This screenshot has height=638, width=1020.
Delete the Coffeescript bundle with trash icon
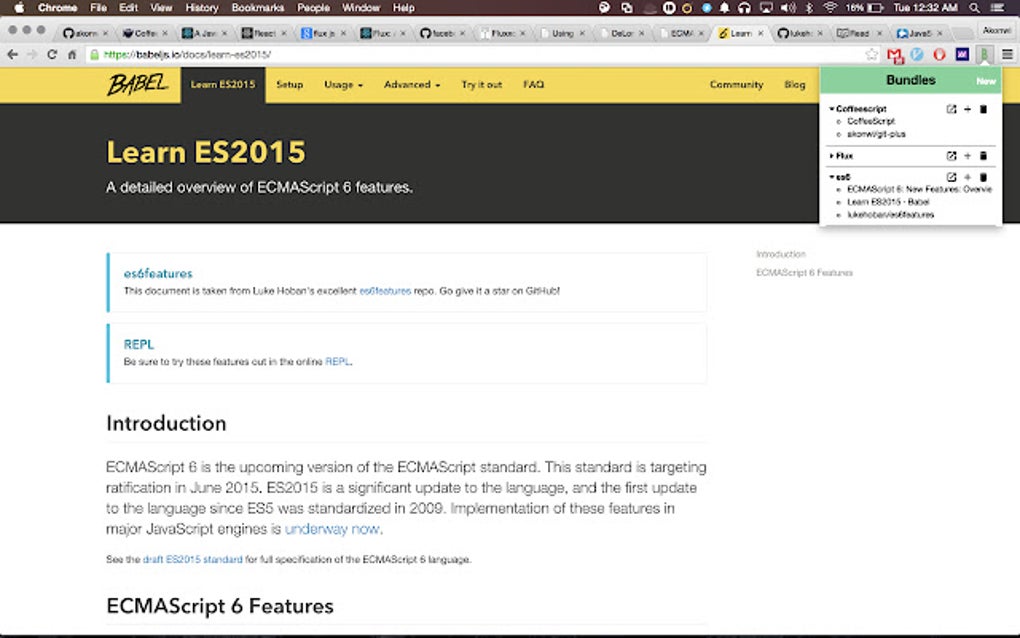click(x=982, y=109)
